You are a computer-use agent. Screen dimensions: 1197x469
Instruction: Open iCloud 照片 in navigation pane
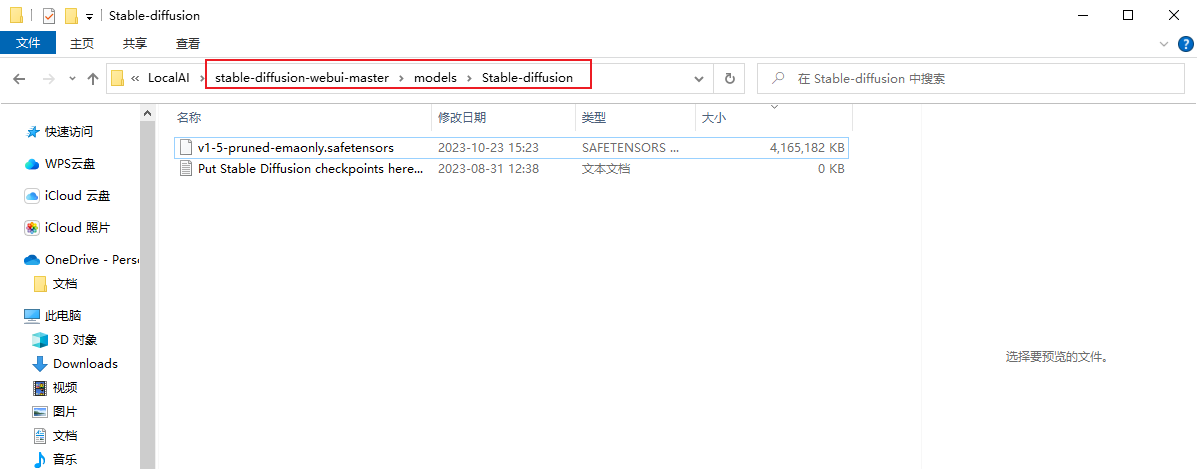77,228
